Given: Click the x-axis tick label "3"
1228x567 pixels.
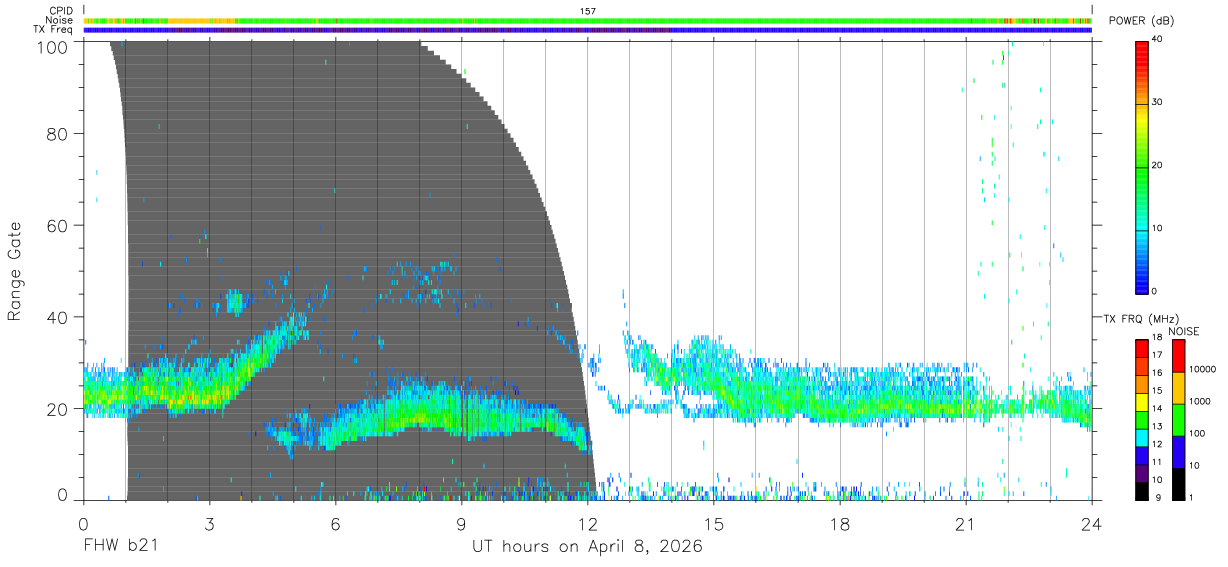Looking at the screenshot, I should coord(209,522).
